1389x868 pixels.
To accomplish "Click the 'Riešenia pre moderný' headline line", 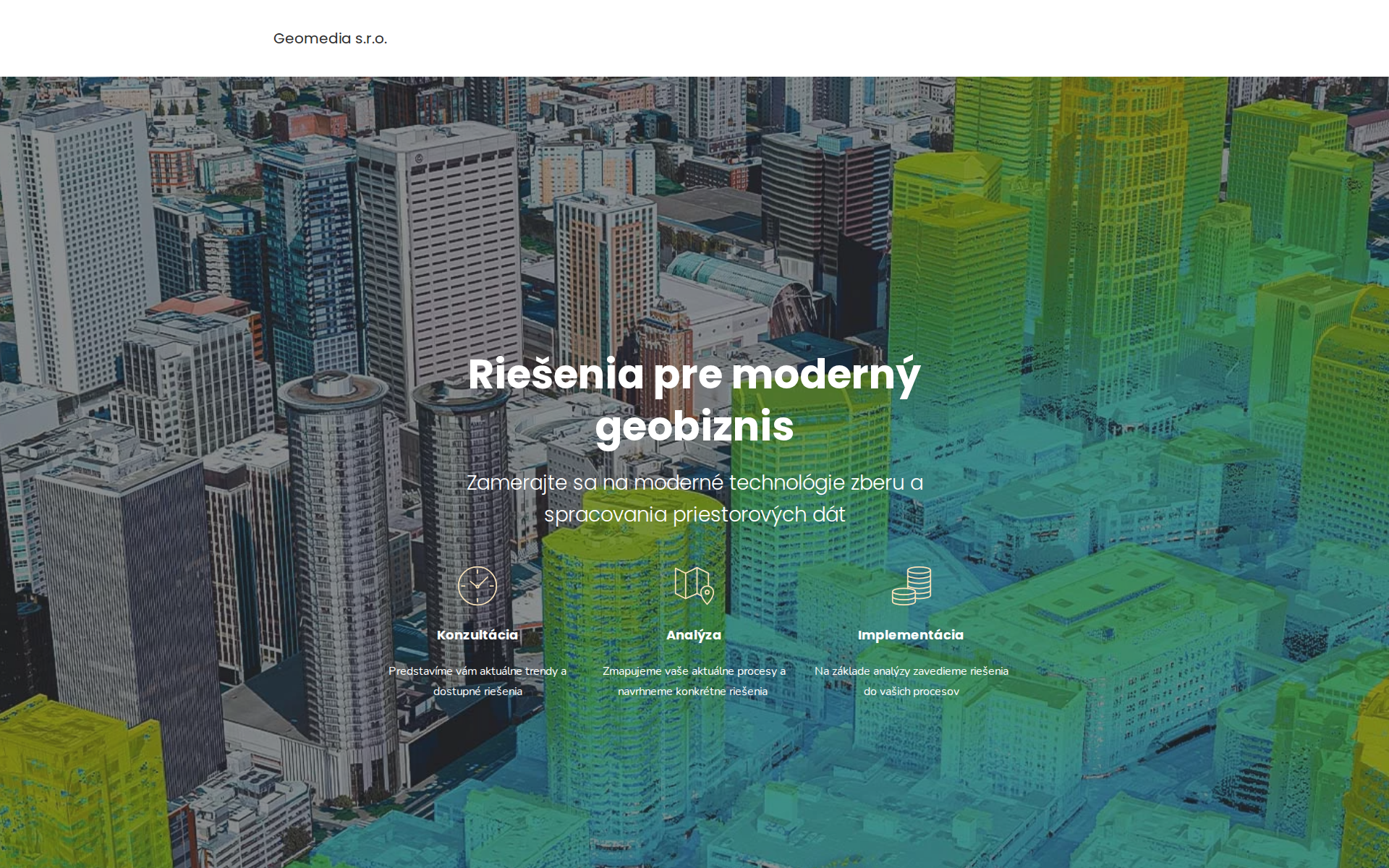I will coord(694,375).
